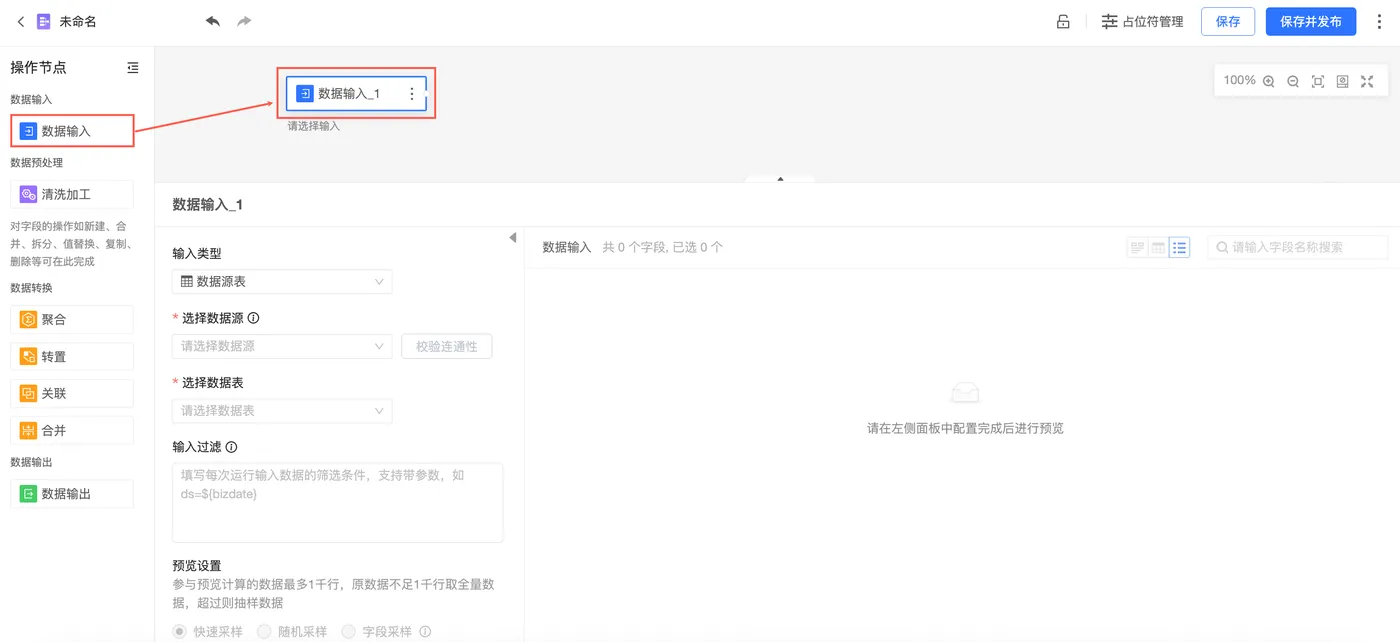Open 占位符管理 placeholder management
The image size is (1400, 642).
pos(1142,21)
